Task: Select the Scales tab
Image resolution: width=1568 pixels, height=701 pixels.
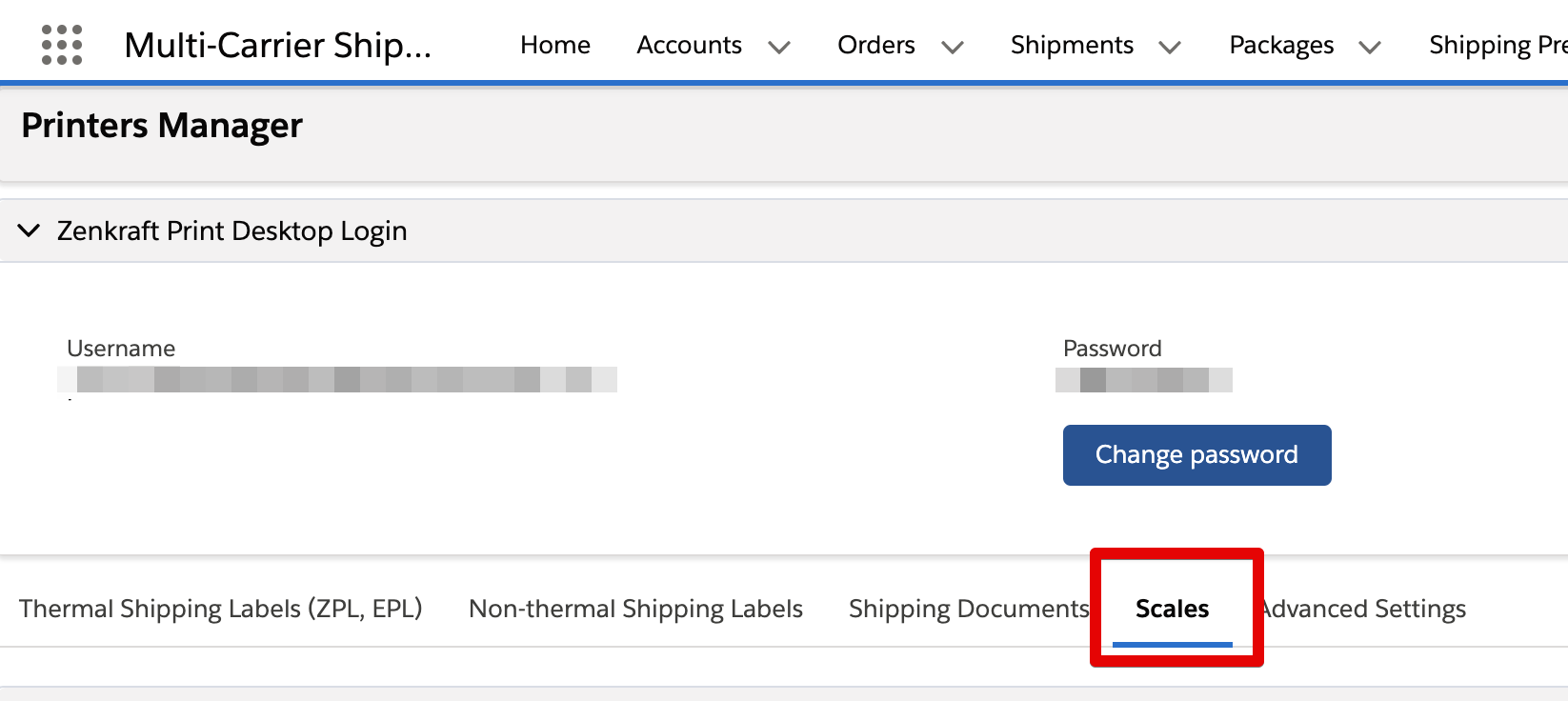Action: 1172,609
